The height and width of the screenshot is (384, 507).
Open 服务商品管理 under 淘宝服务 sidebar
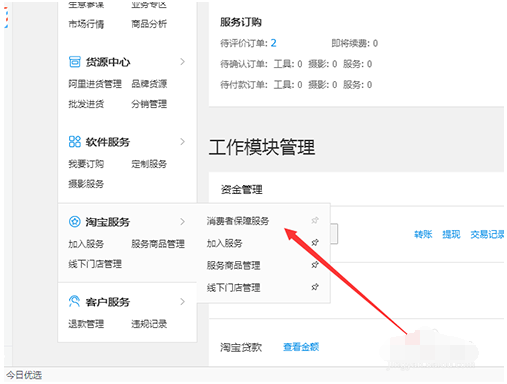click(158, 244)
